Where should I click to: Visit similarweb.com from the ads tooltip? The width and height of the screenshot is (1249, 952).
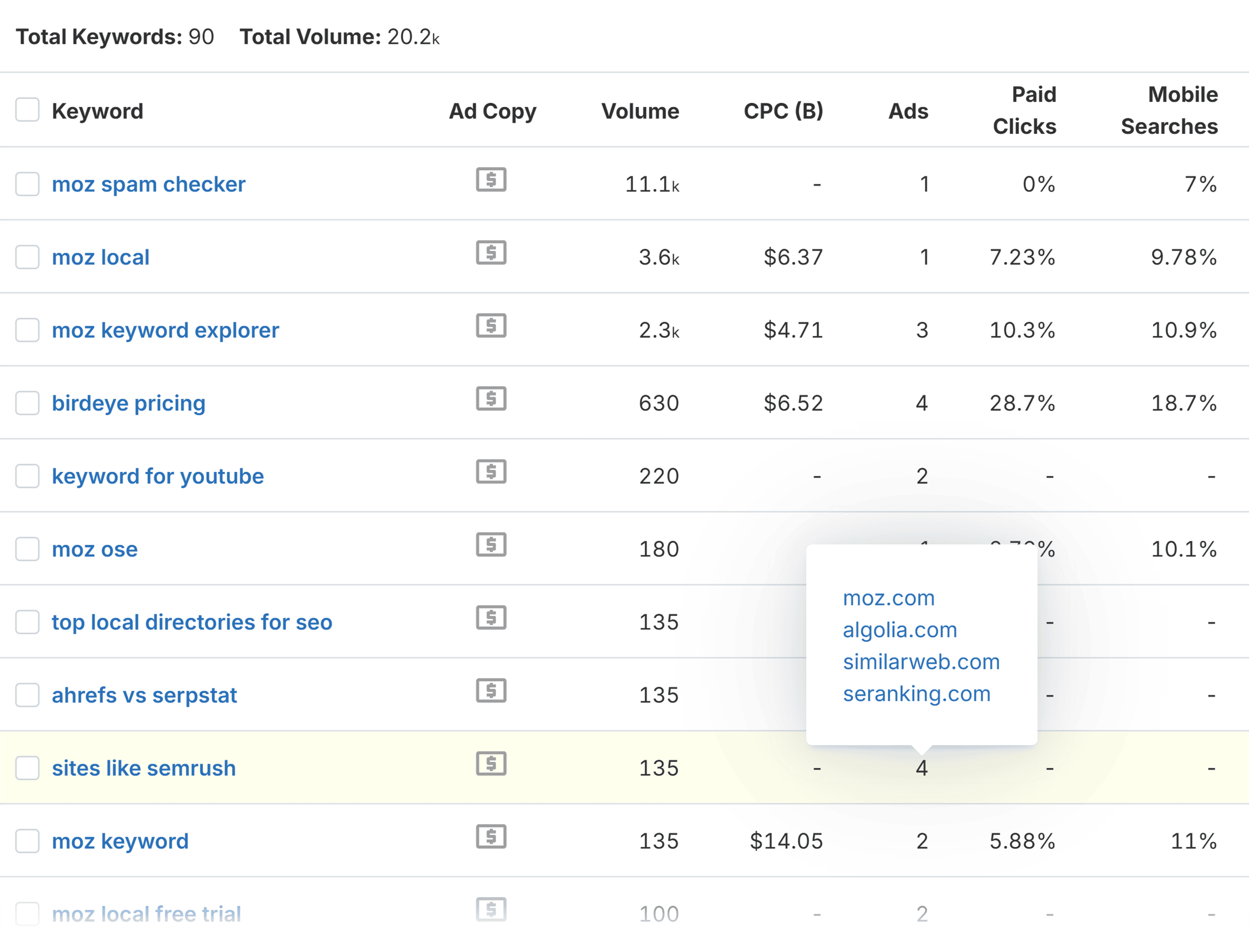921,662
